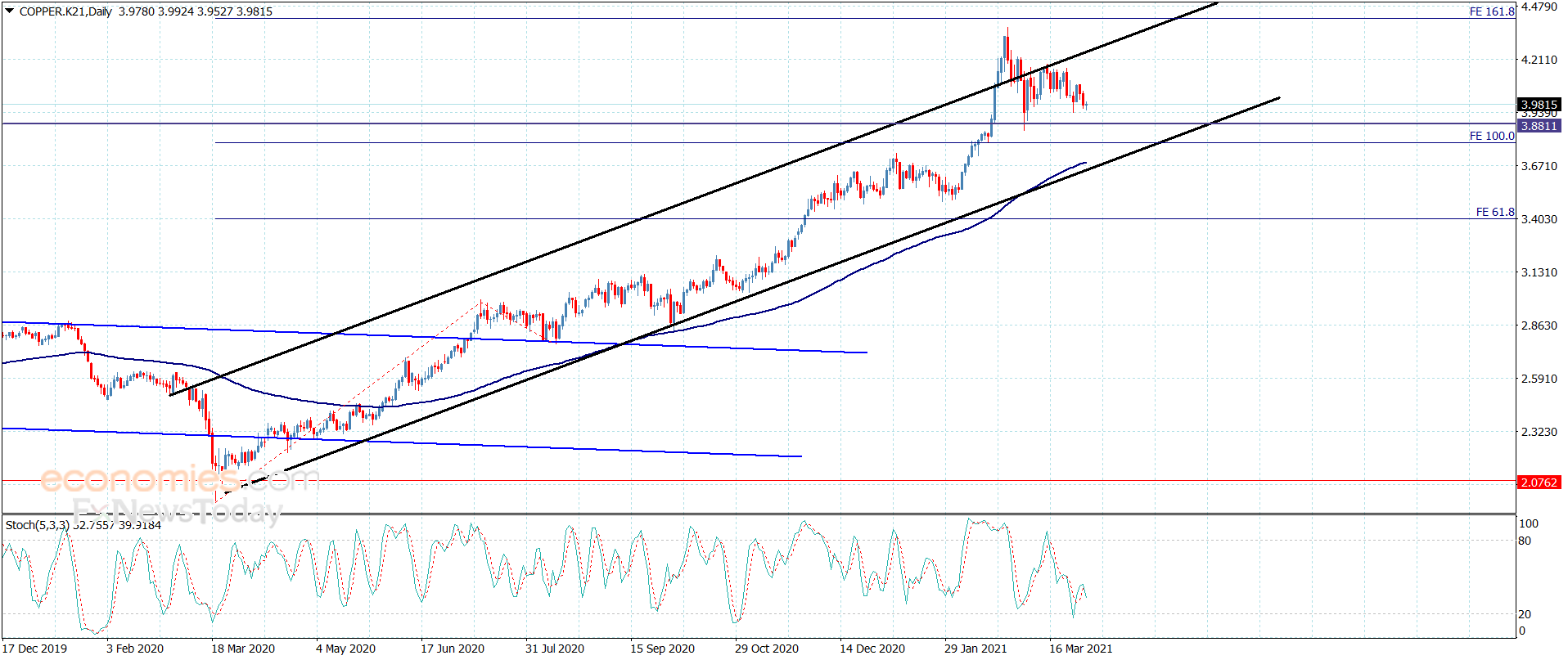Click the Stoch(5,3,3) indicator label
Image resolution: width=1568 pixels, height=660 pixels.
(38, 525)
